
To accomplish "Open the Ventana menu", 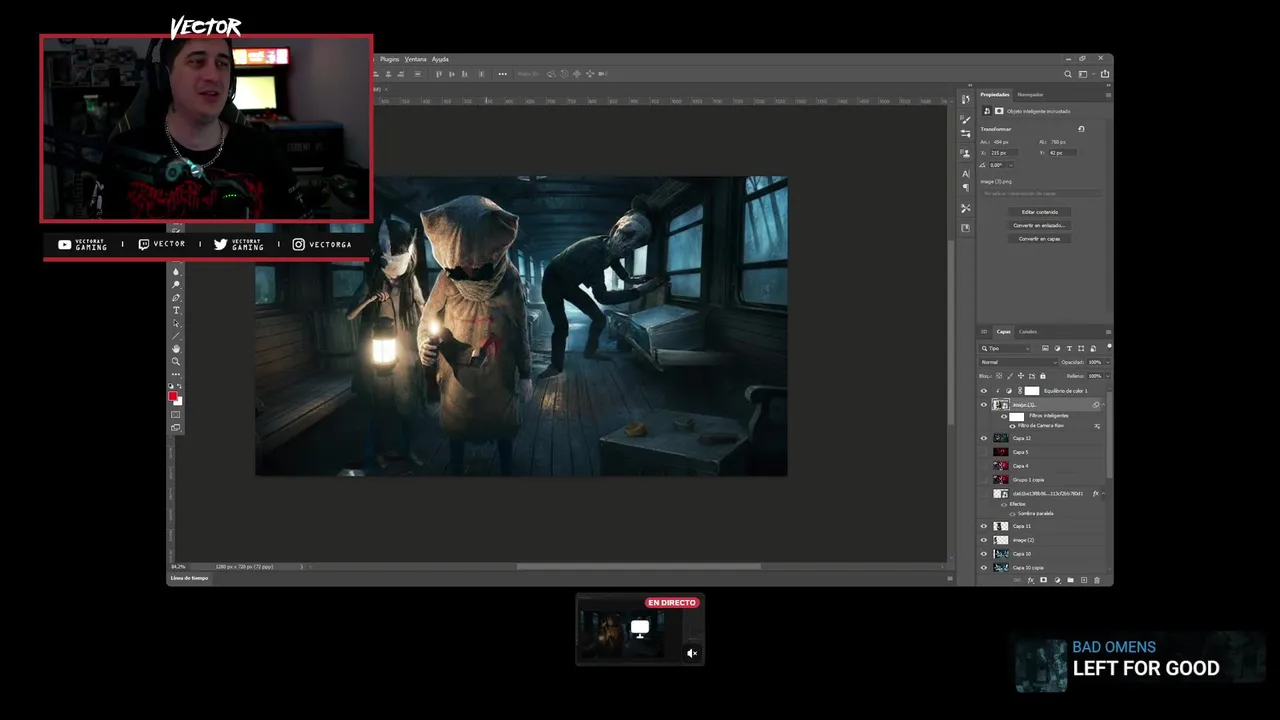I will [x=415, y=59].
